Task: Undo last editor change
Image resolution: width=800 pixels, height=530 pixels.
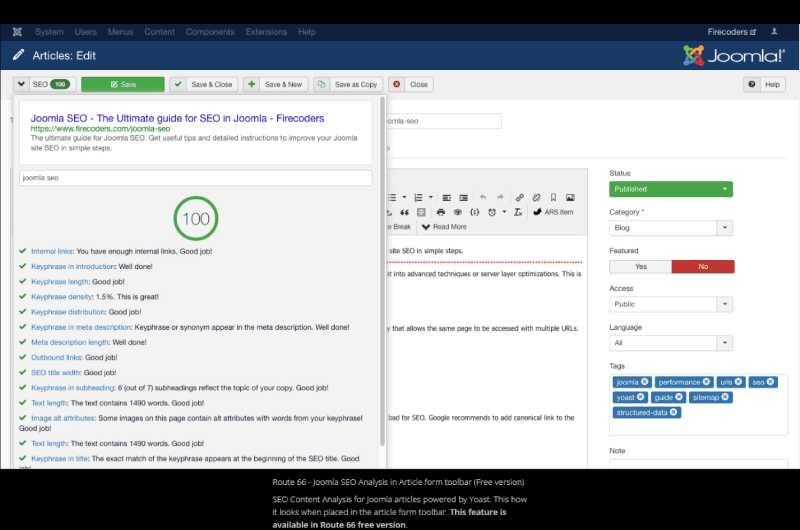Action: (x=483, y=197)
